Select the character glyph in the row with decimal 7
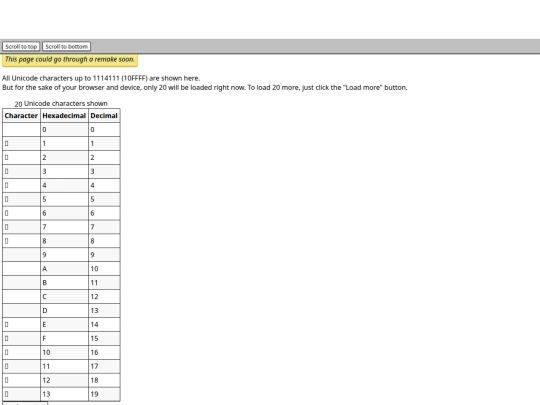540x405 pixels. pyautogui.click(x=7, y=227)
